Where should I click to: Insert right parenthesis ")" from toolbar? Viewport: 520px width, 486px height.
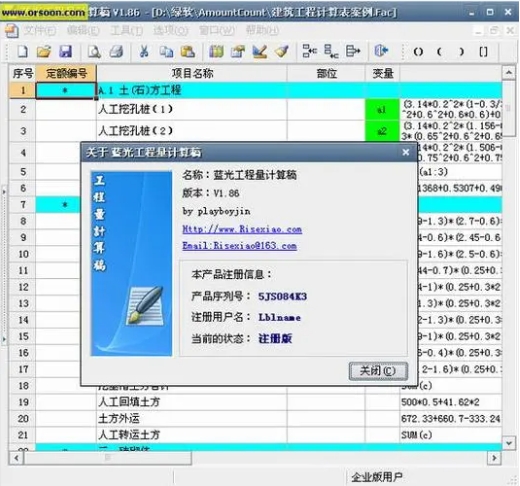point(462,52)
